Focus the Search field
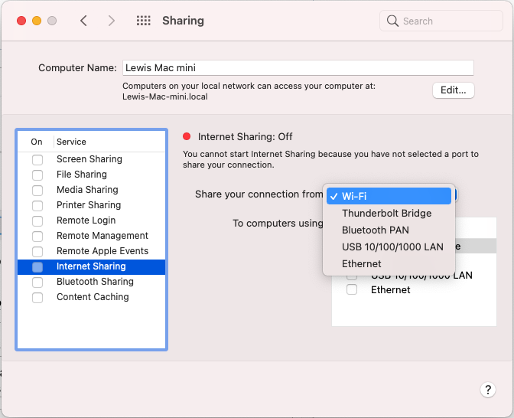This screenshot has height=418, width=514. click(x=441, y=21)
